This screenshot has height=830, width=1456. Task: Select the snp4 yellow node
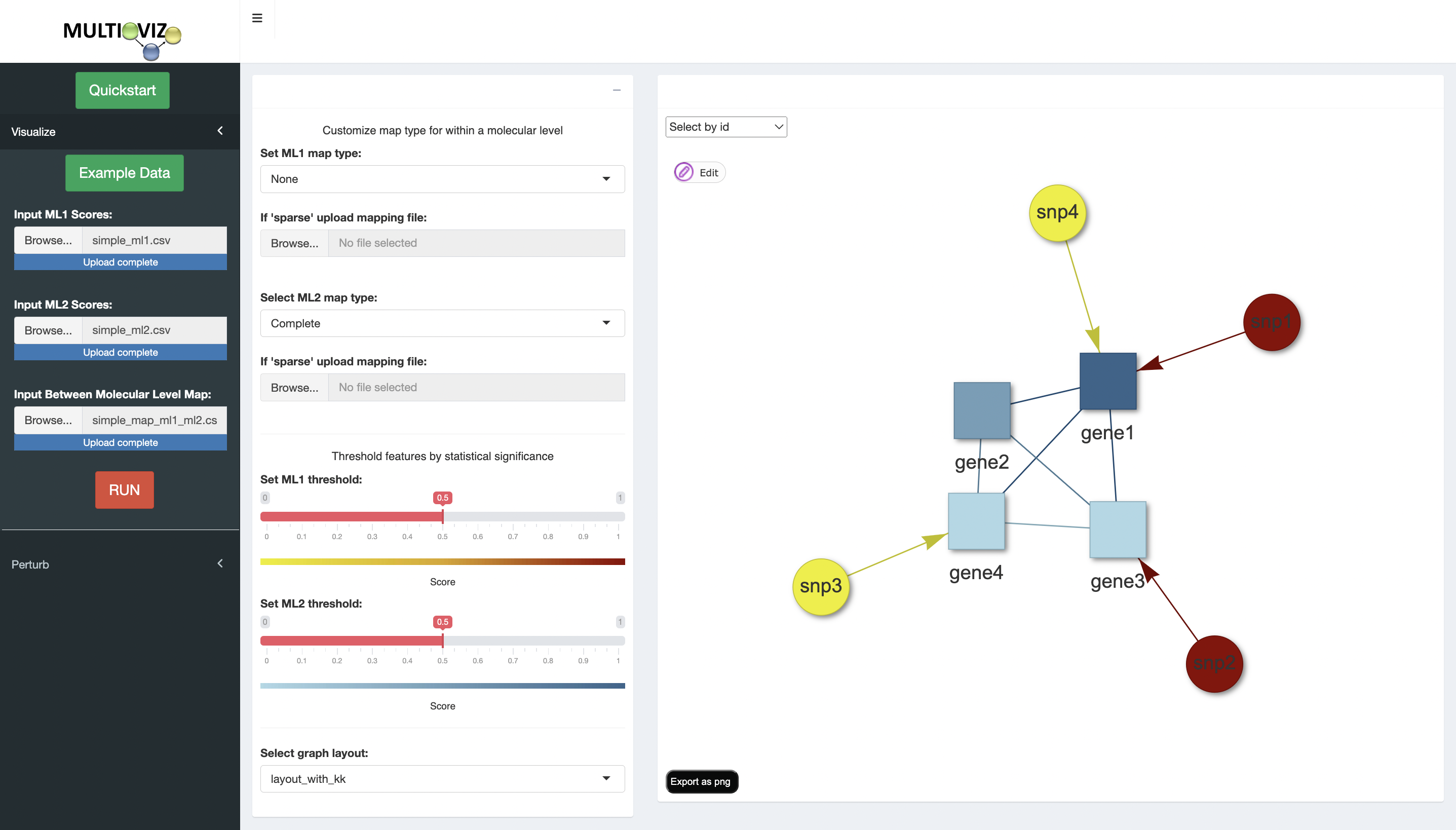pyautogui.click(x=1057, y=213)
